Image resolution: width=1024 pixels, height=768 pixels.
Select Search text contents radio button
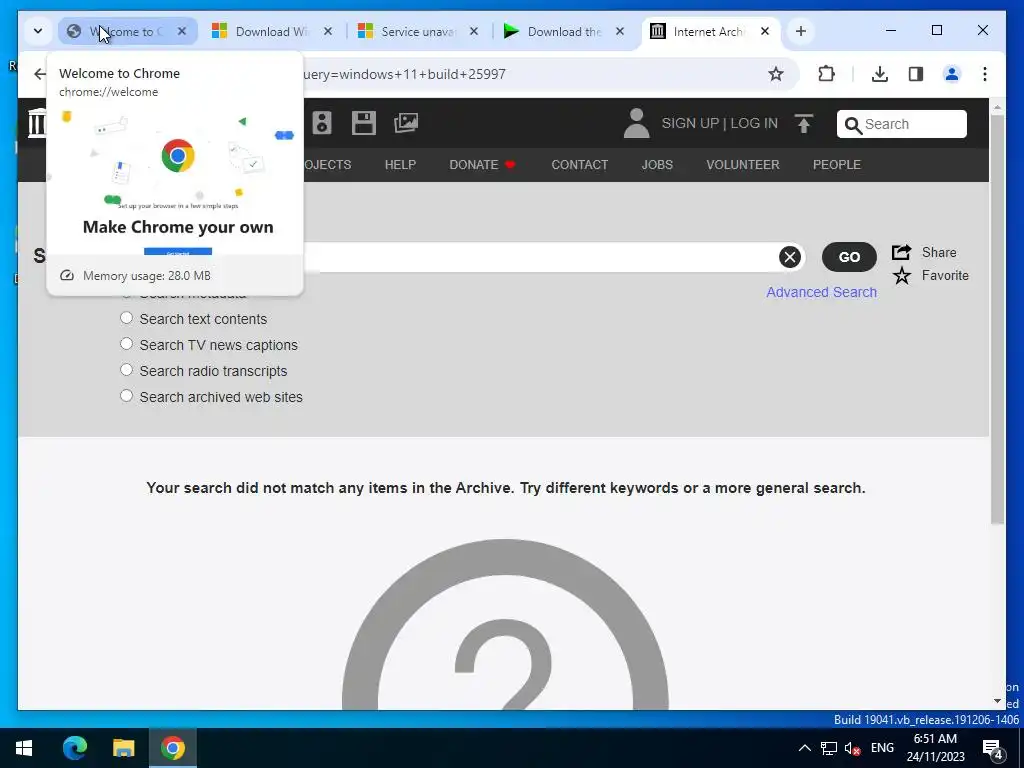[127, 318]
